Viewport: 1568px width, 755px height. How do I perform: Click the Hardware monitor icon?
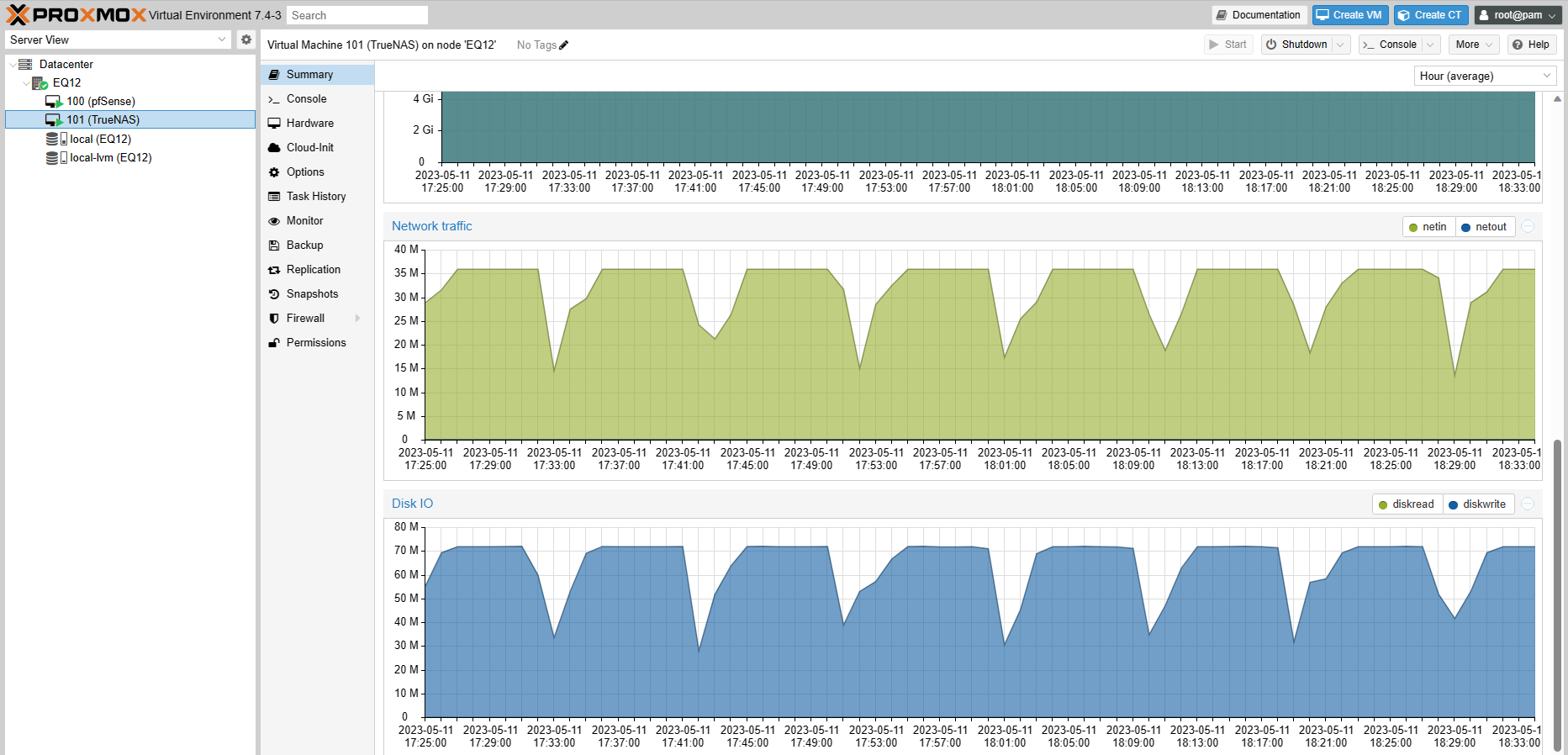point(274,124)
